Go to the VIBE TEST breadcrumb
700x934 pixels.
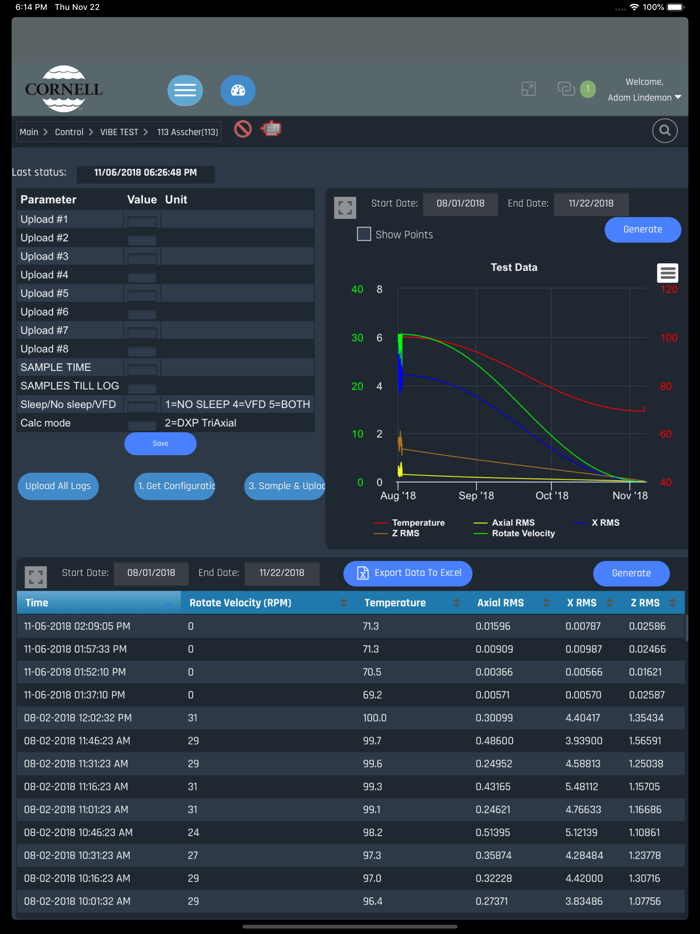(120, 132)
